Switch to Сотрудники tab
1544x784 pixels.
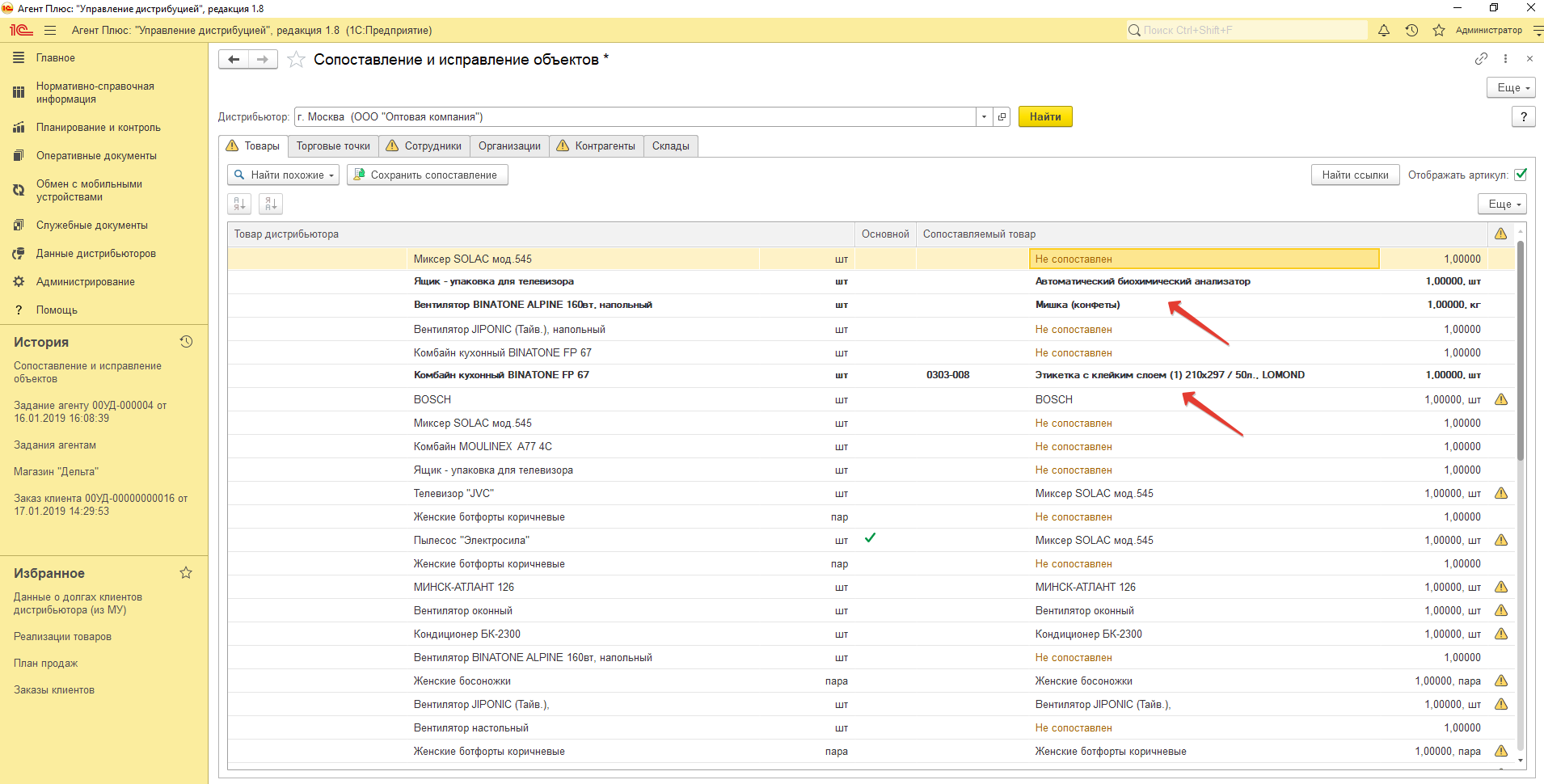[424, 146]
